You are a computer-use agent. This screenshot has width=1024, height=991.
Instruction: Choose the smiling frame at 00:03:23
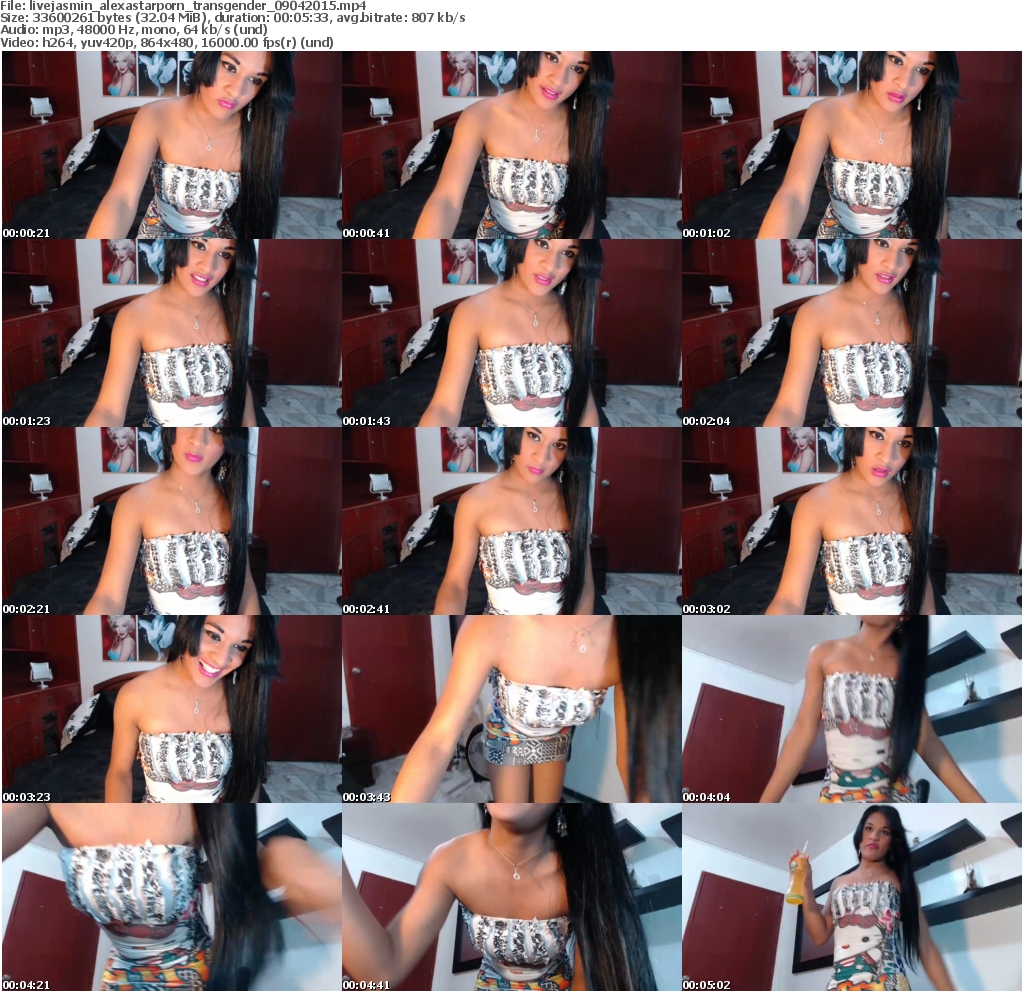[171, 709]
